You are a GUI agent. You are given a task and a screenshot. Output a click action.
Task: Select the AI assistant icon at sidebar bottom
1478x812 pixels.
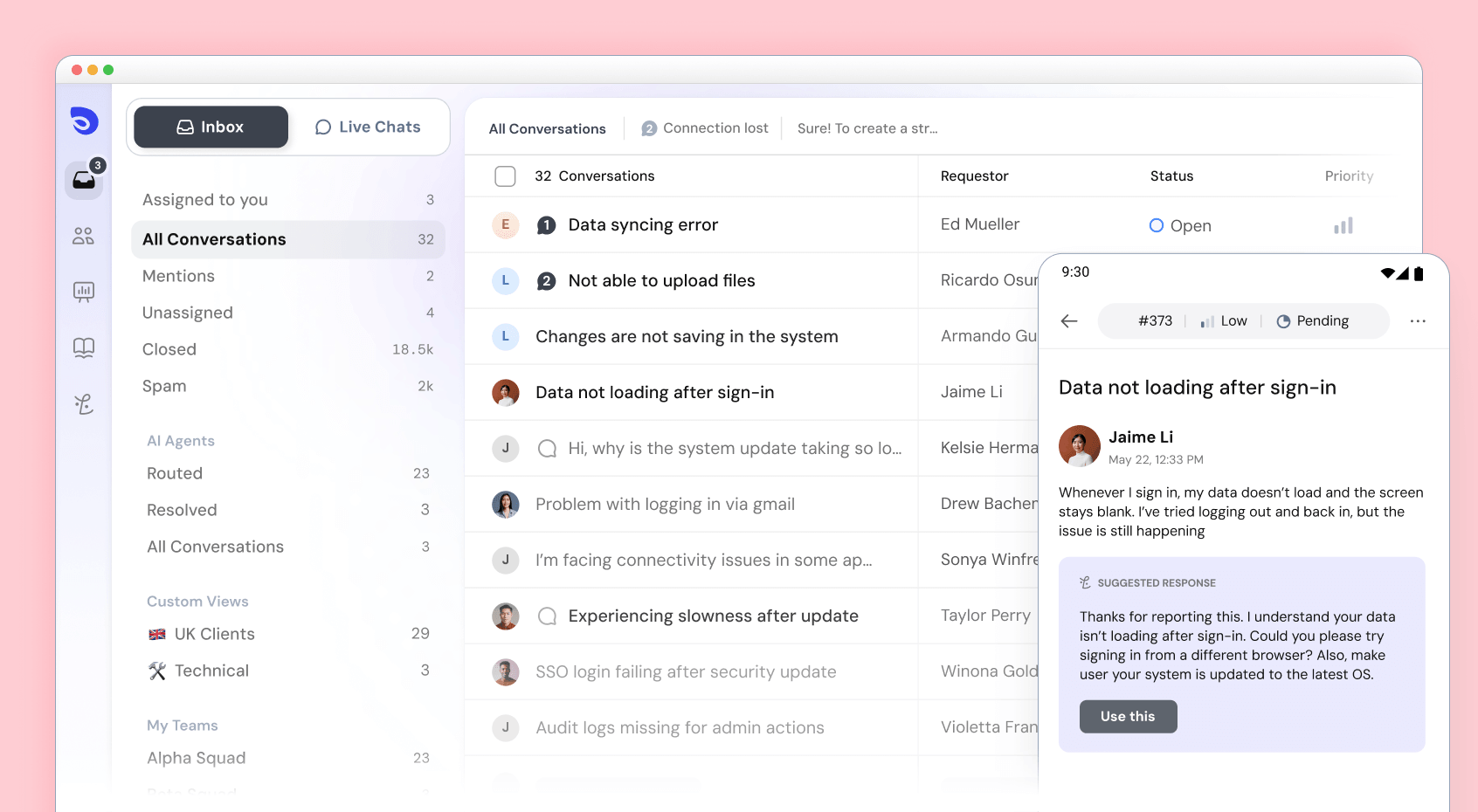[83, 403]
